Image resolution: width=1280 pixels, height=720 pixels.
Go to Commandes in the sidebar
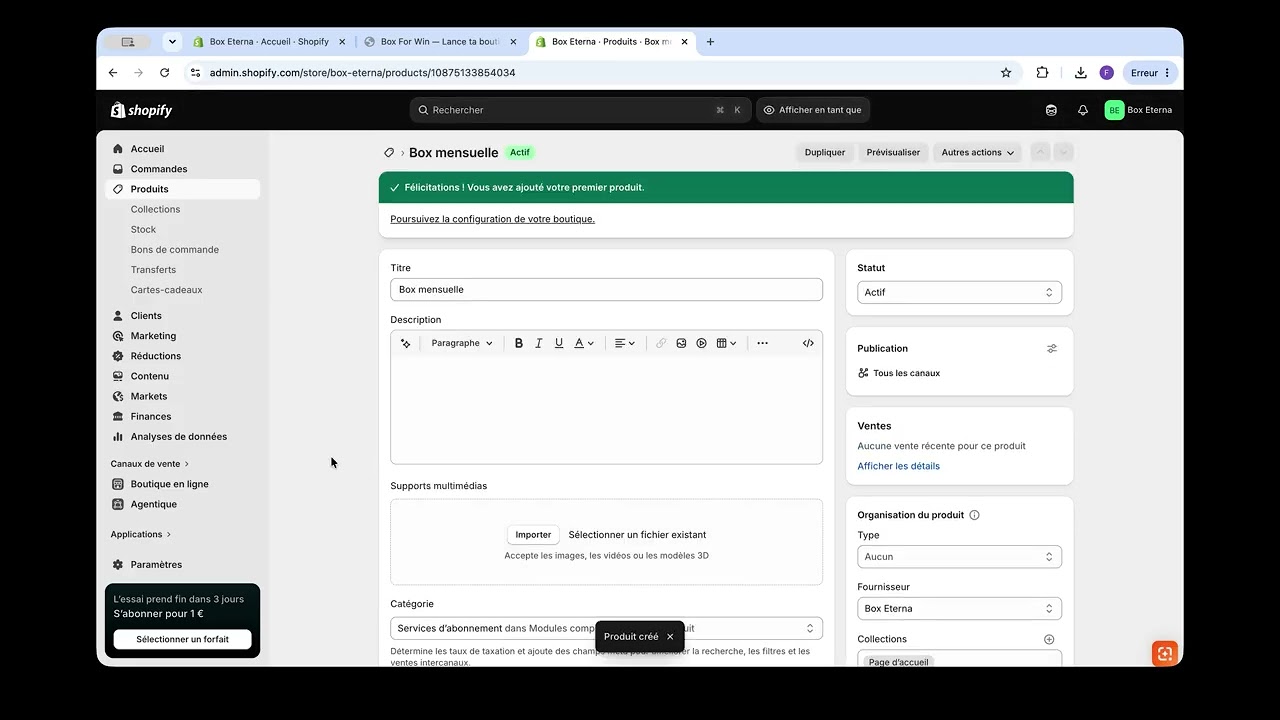click(159, 169)
